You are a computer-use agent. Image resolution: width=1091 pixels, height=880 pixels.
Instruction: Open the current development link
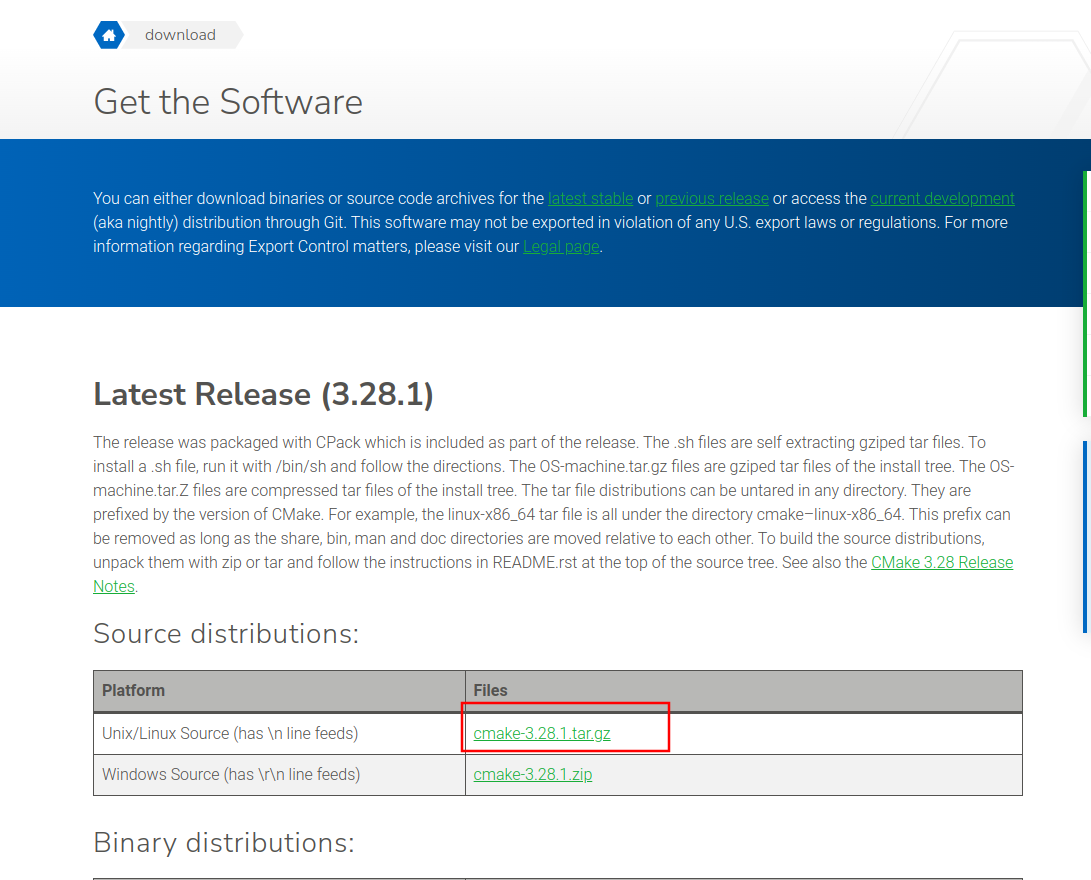coord(942,198)
